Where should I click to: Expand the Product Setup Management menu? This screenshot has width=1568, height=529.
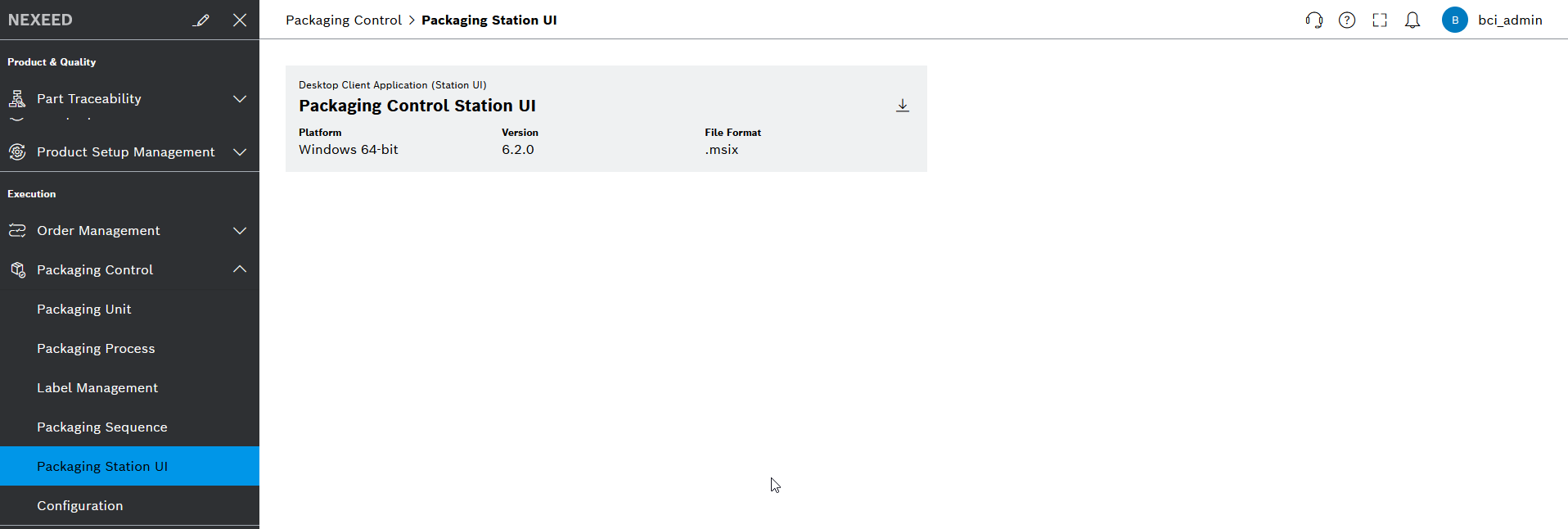pyautogui.click(x=240, y=152)
